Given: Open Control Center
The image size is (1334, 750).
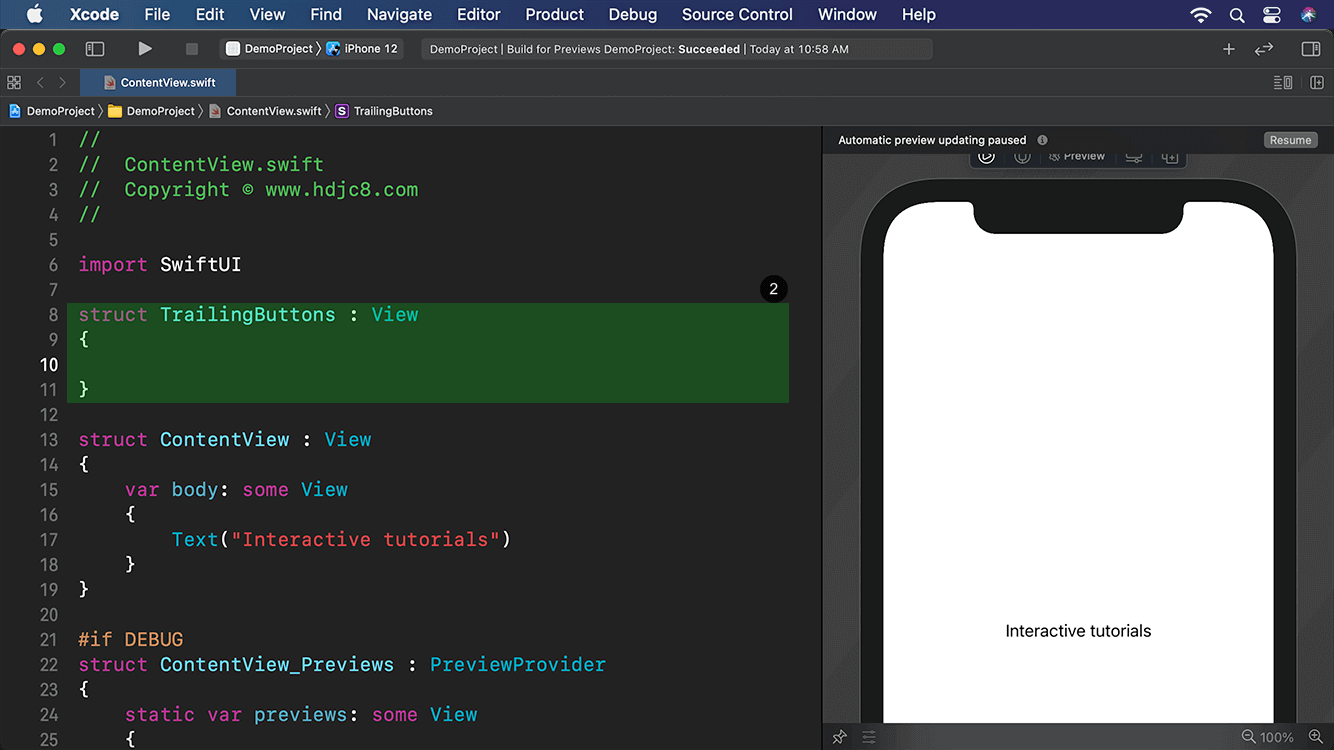Looking at the screenshot, I should tap(1272, 14).
